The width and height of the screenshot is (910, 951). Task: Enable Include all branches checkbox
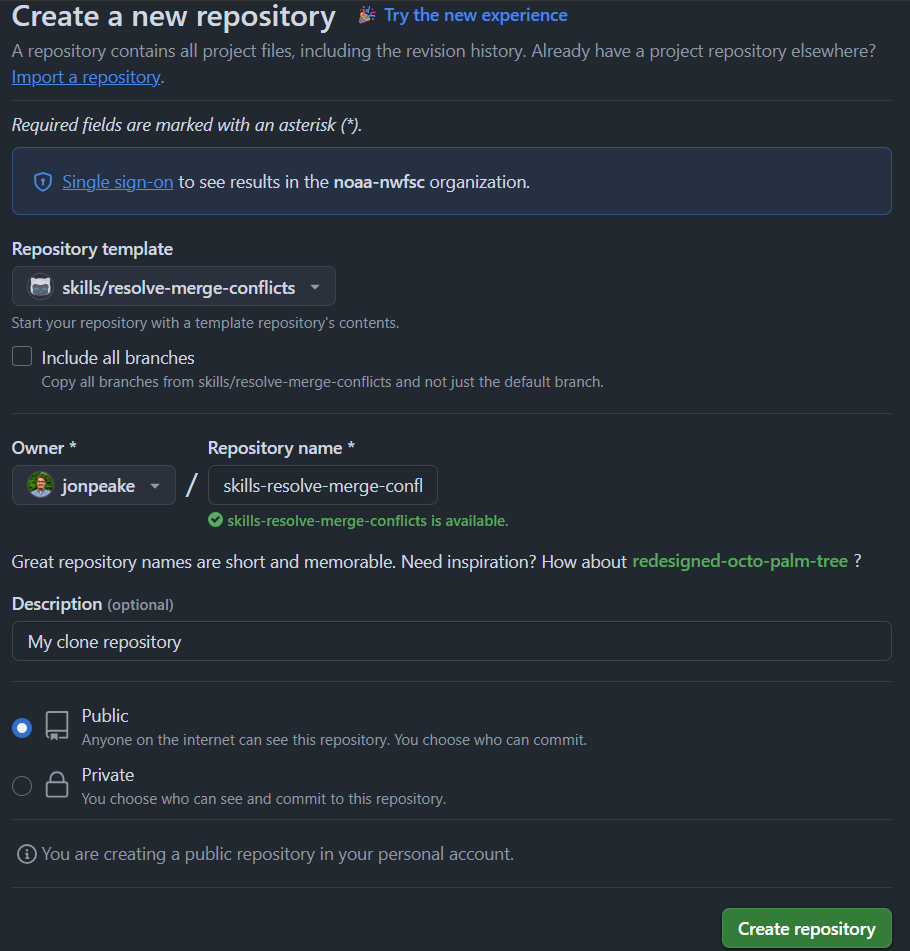[22, 357]
